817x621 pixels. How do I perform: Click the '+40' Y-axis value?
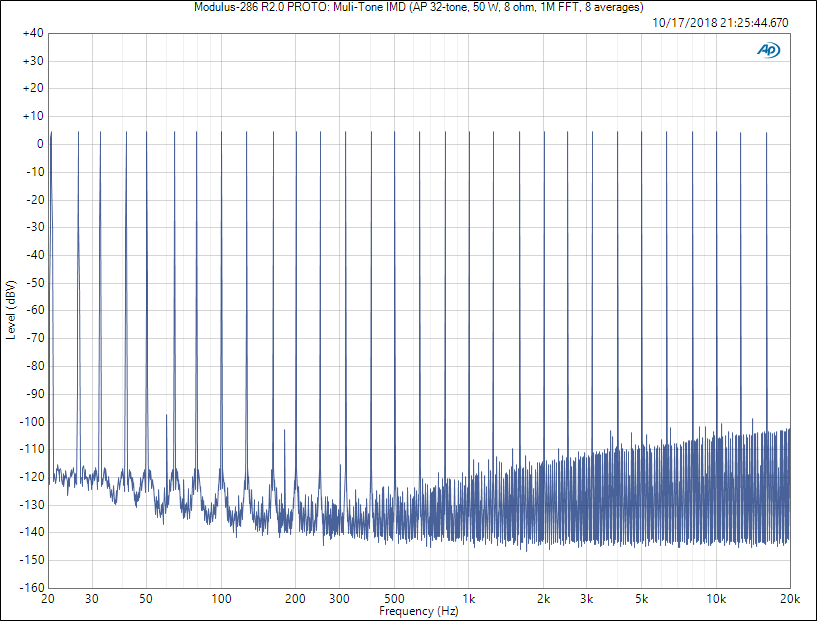click(33, 33)
